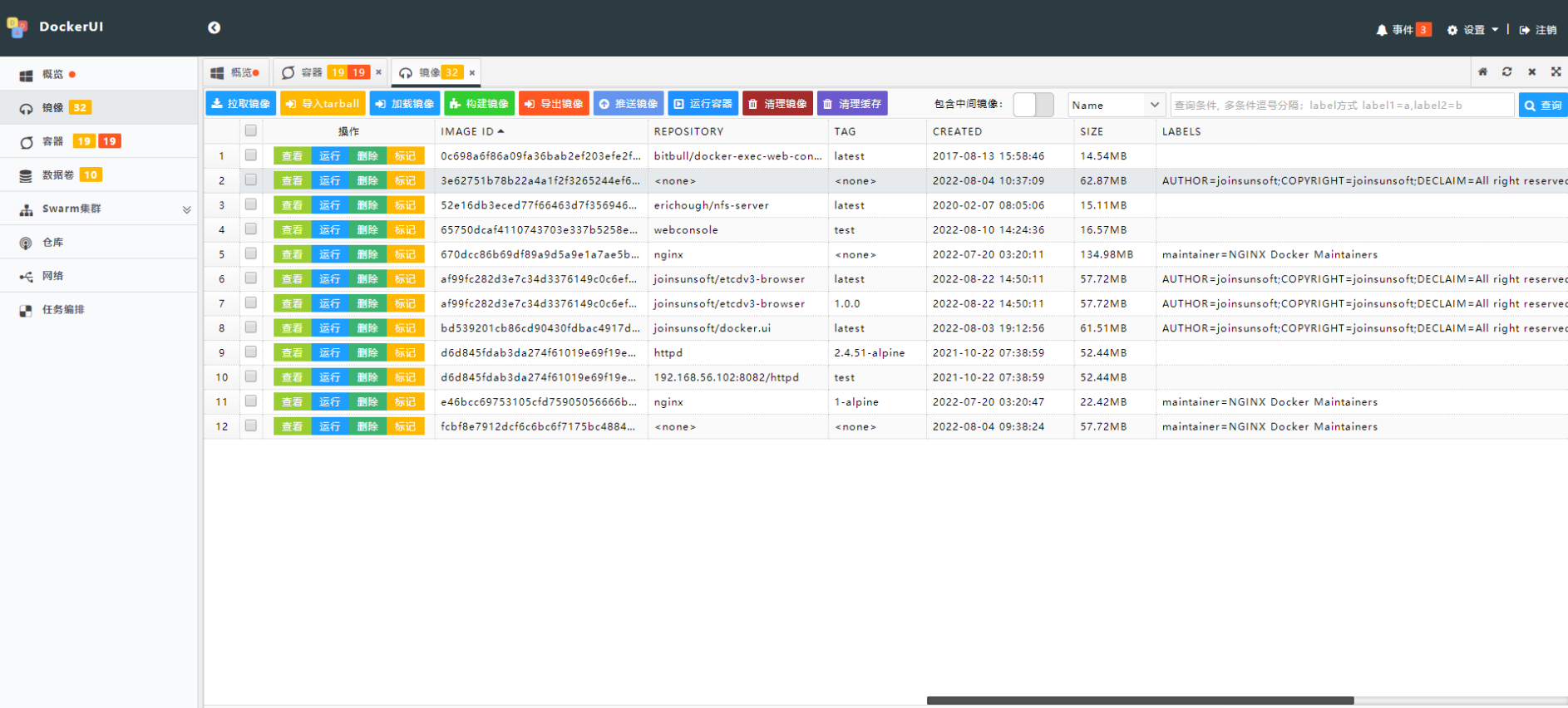The height and width of the screenshot is (708, 1568).
Task: Open Registry in the sidebar
Action: 52,243
